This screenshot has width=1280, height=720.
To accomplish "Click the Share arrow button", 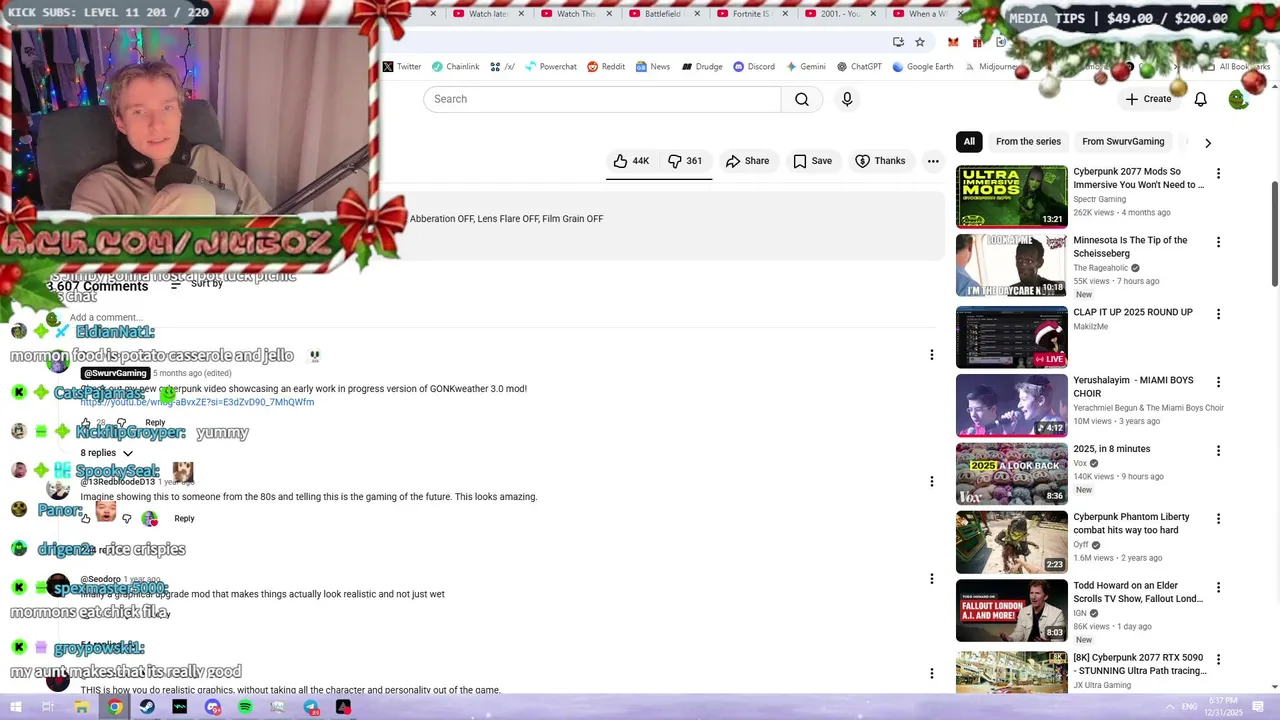I will coord(747,161).
